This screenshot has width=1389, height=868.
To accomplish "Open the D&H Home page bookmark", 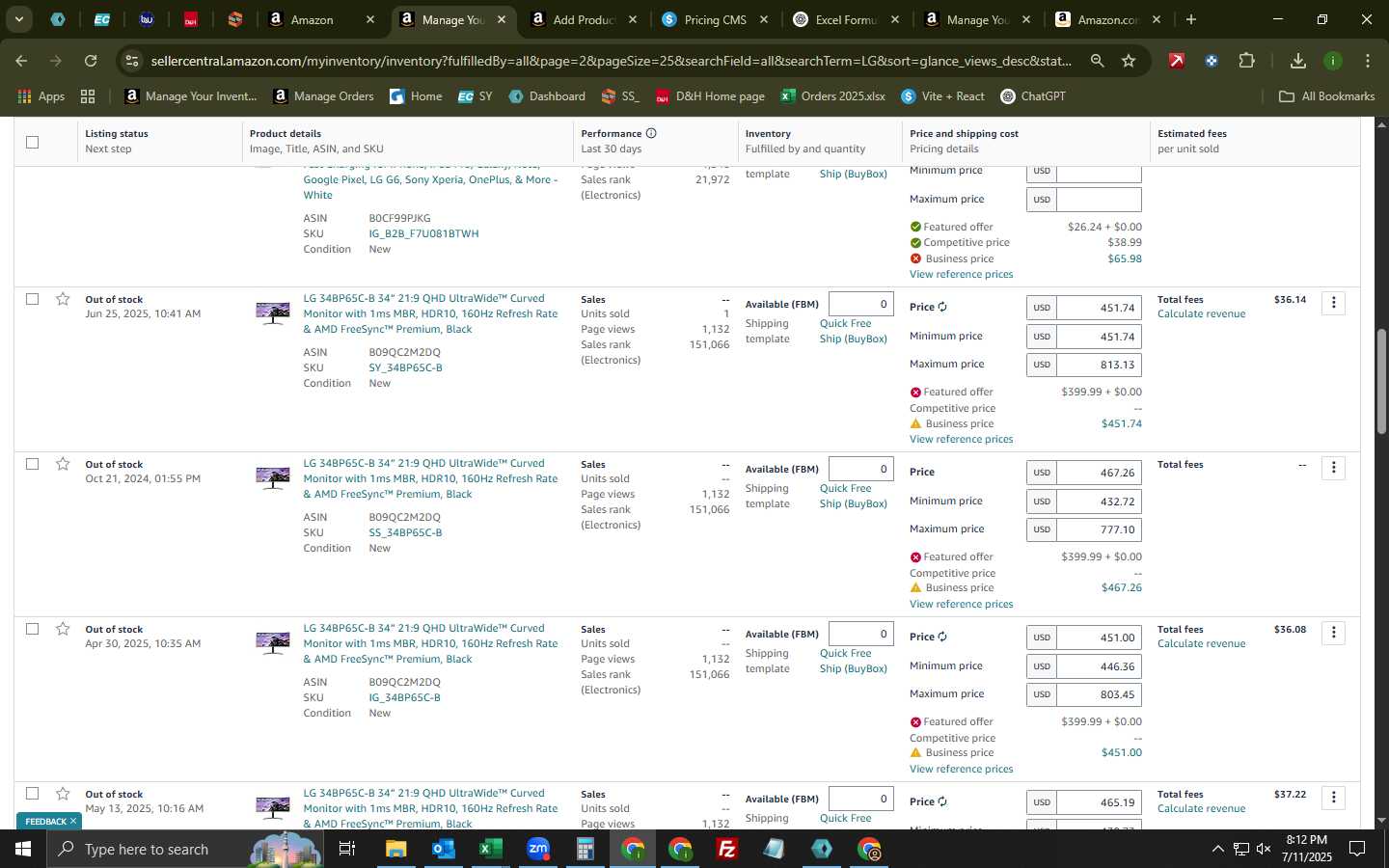I will point(710,96).
